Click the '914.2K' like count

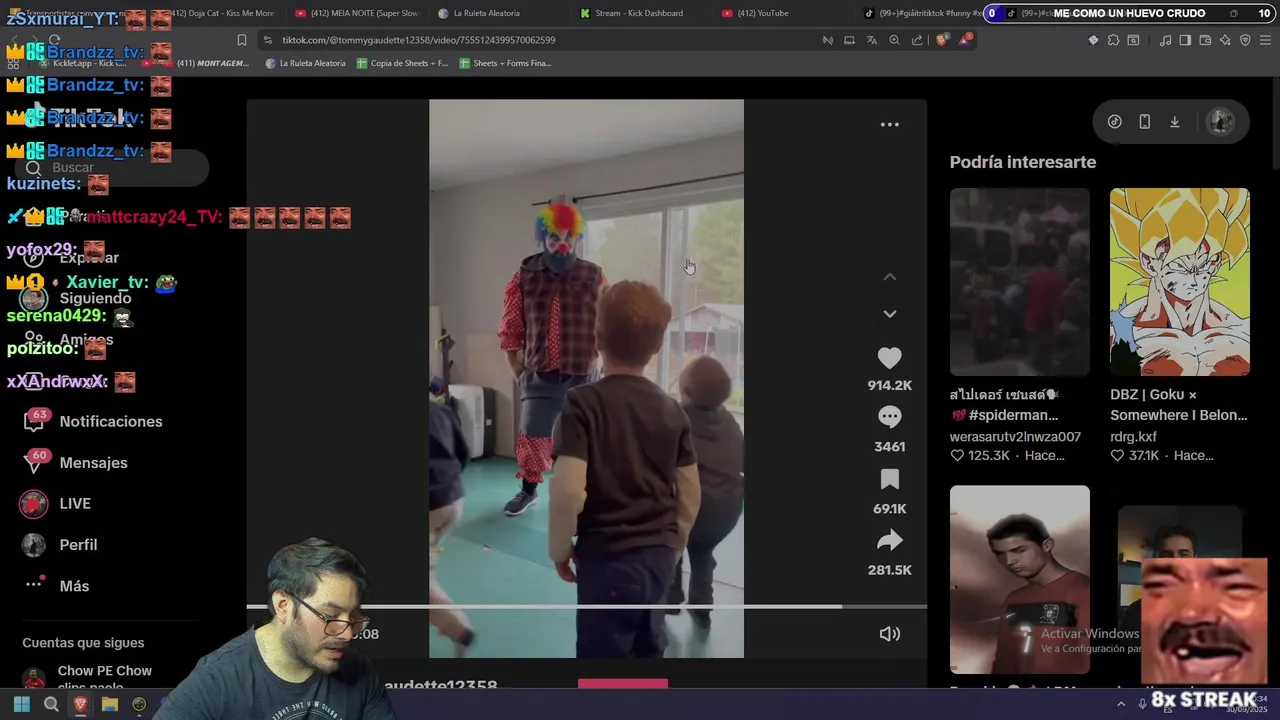[x=889, y=385]
